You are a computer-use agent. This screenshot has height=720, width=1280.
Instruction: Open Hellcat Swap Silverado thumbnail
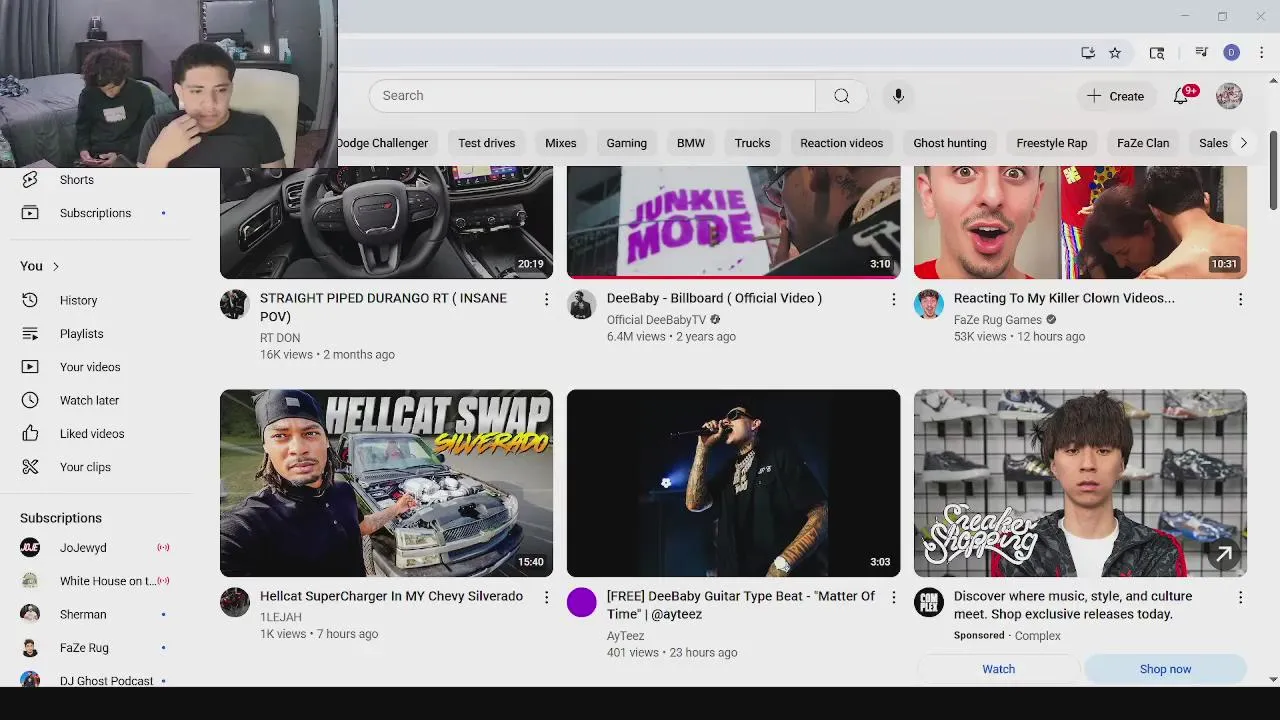pyautogui.click(x=386, y=483)
